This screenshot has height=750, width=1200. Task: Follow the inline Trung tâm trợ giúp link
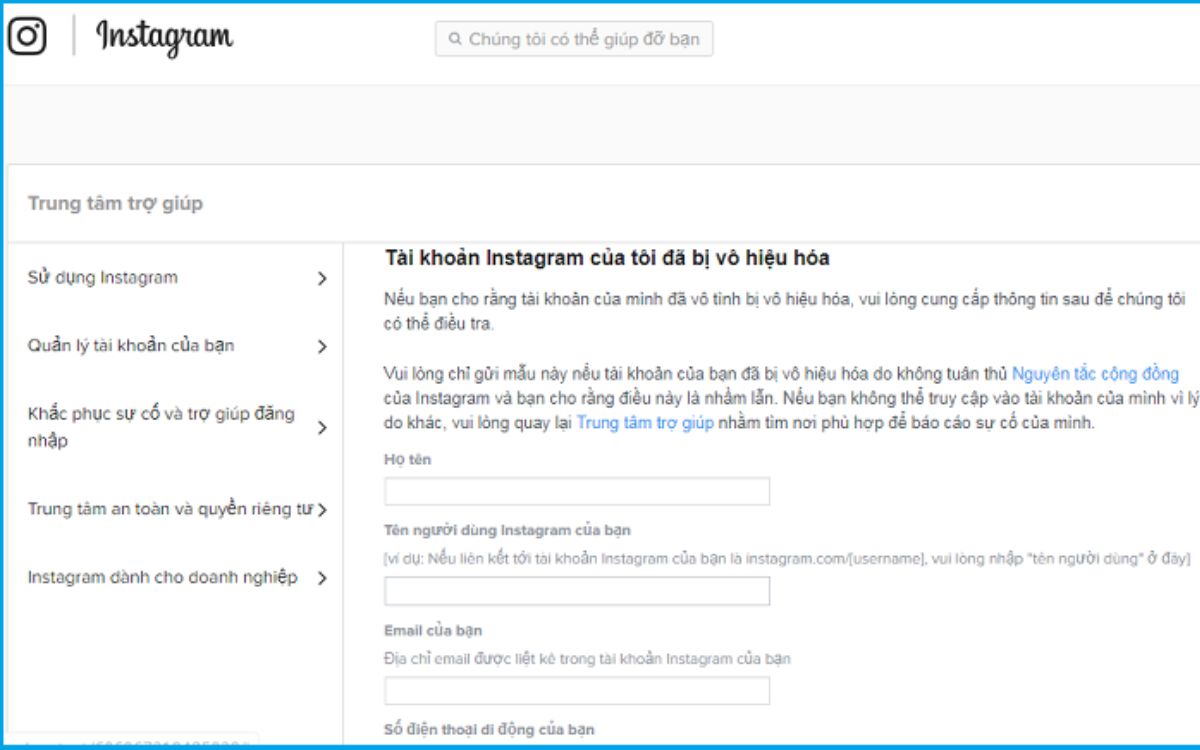click(645, 422)
